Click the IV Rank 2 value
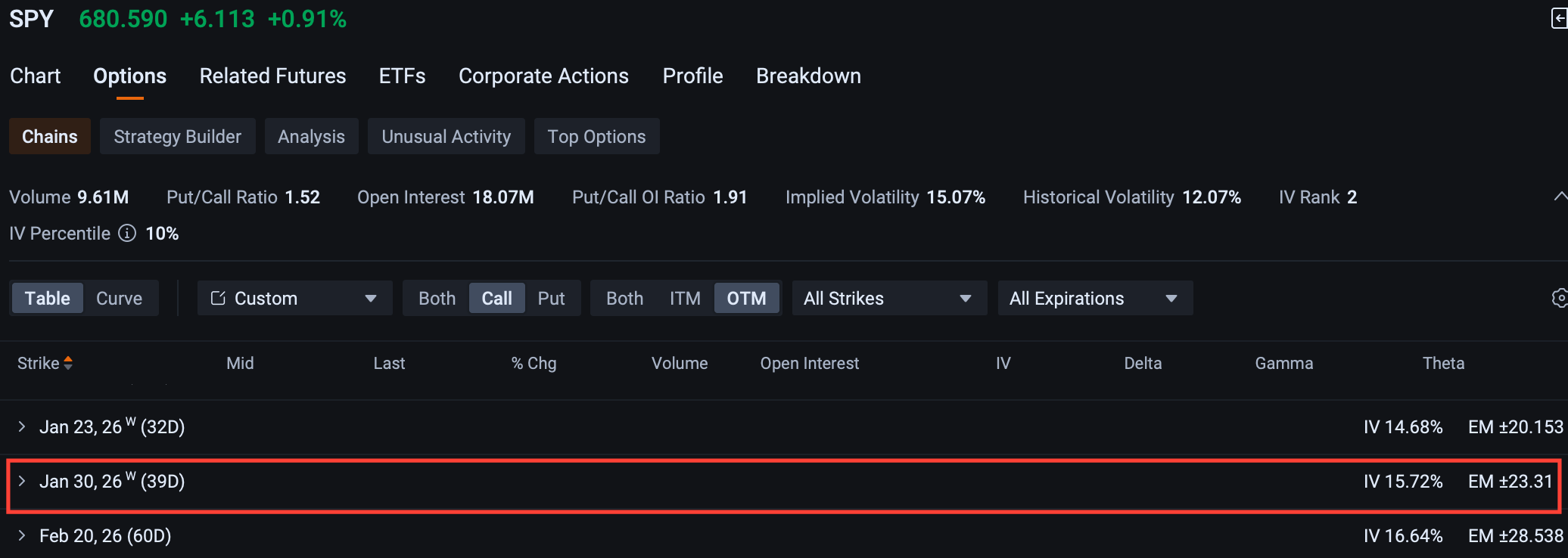Viewport: 1568px width, 558px height. [x=1352, y=197]
